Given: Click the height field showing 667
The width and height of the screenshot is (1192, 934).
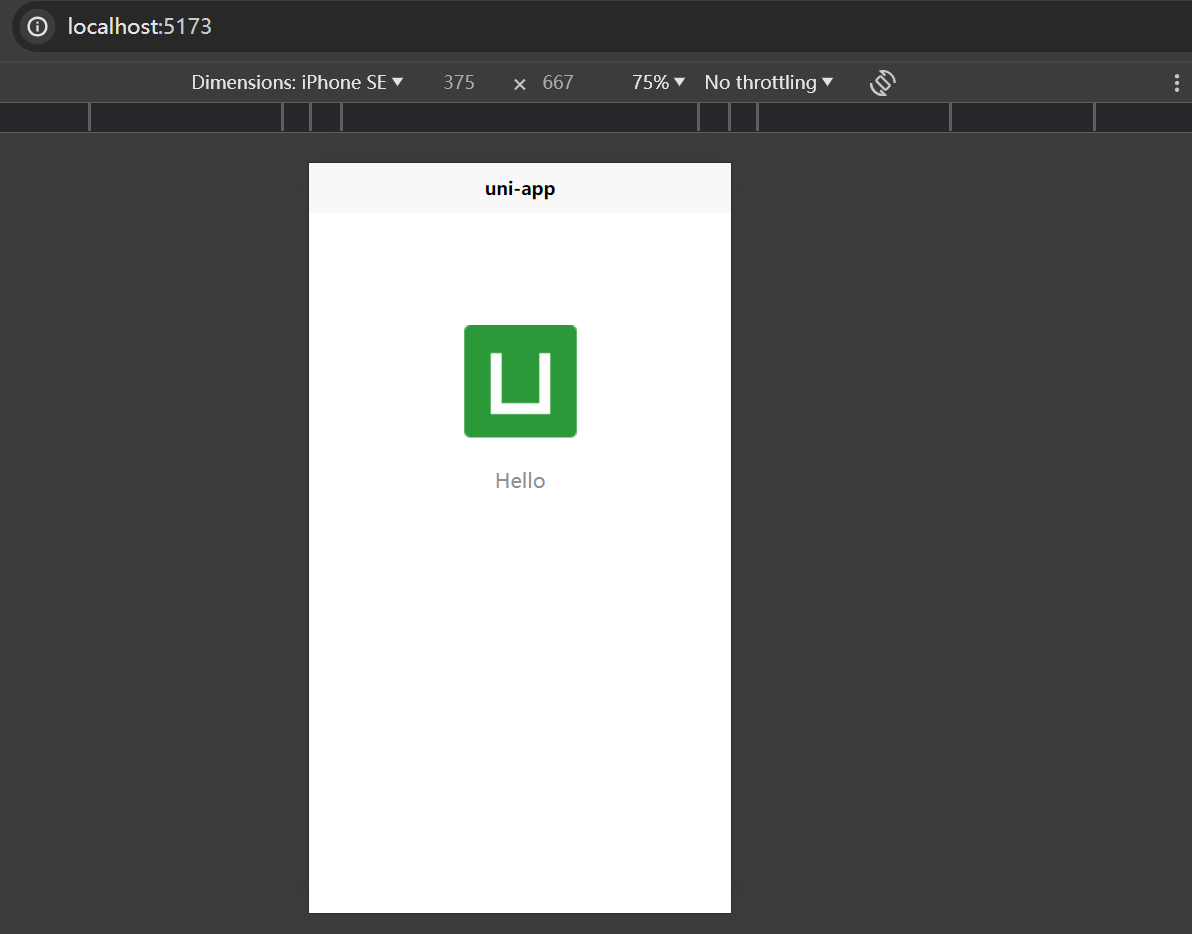Looking at the screenshot, I should [558, 83].
